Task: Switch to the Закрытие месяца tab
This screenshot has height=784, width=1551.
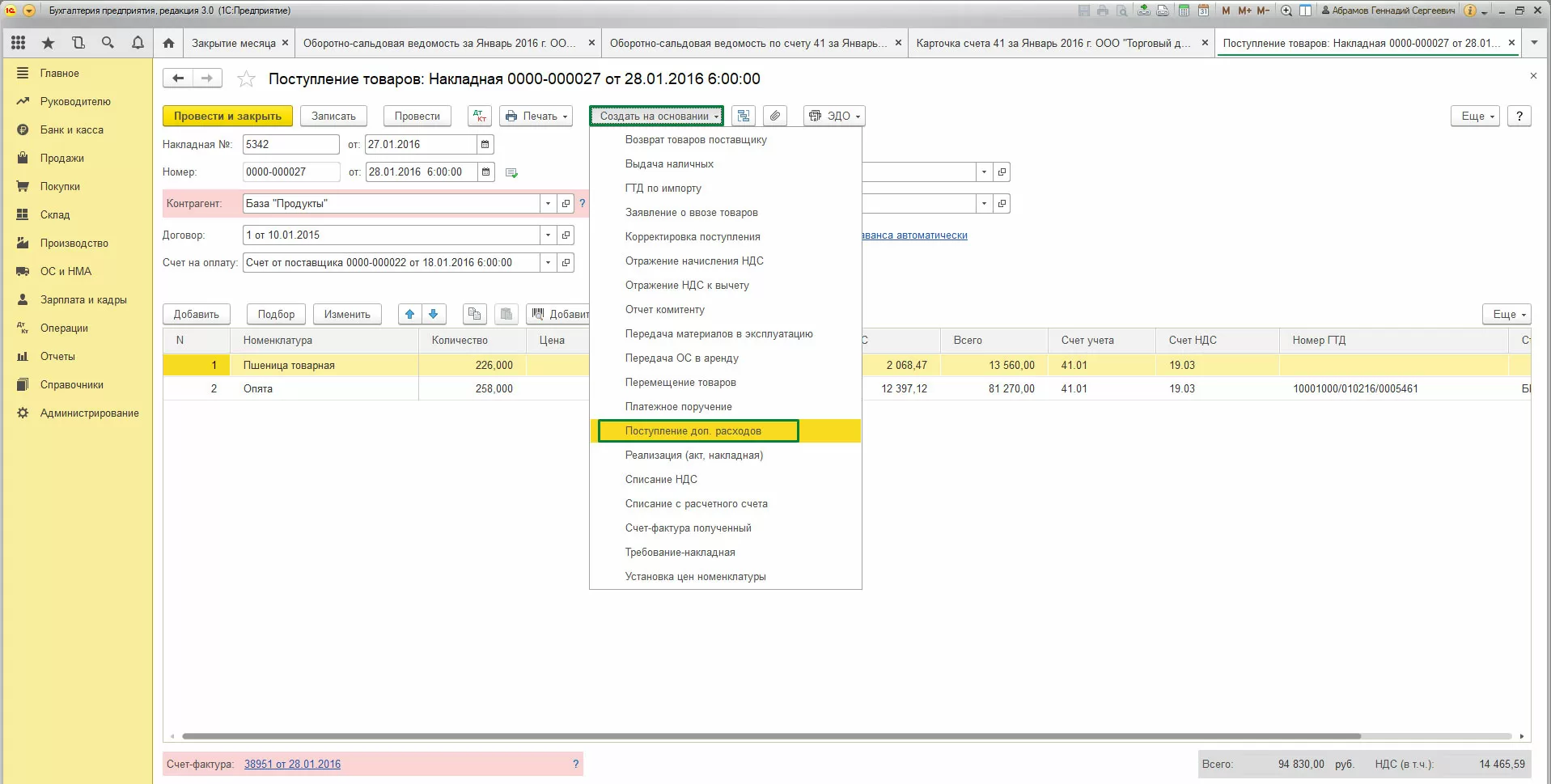Action: coord(233,43)
